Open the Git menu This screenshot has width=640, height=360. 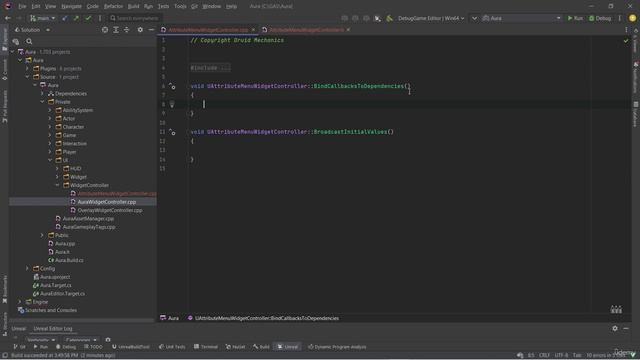click(x=194, y=6)
